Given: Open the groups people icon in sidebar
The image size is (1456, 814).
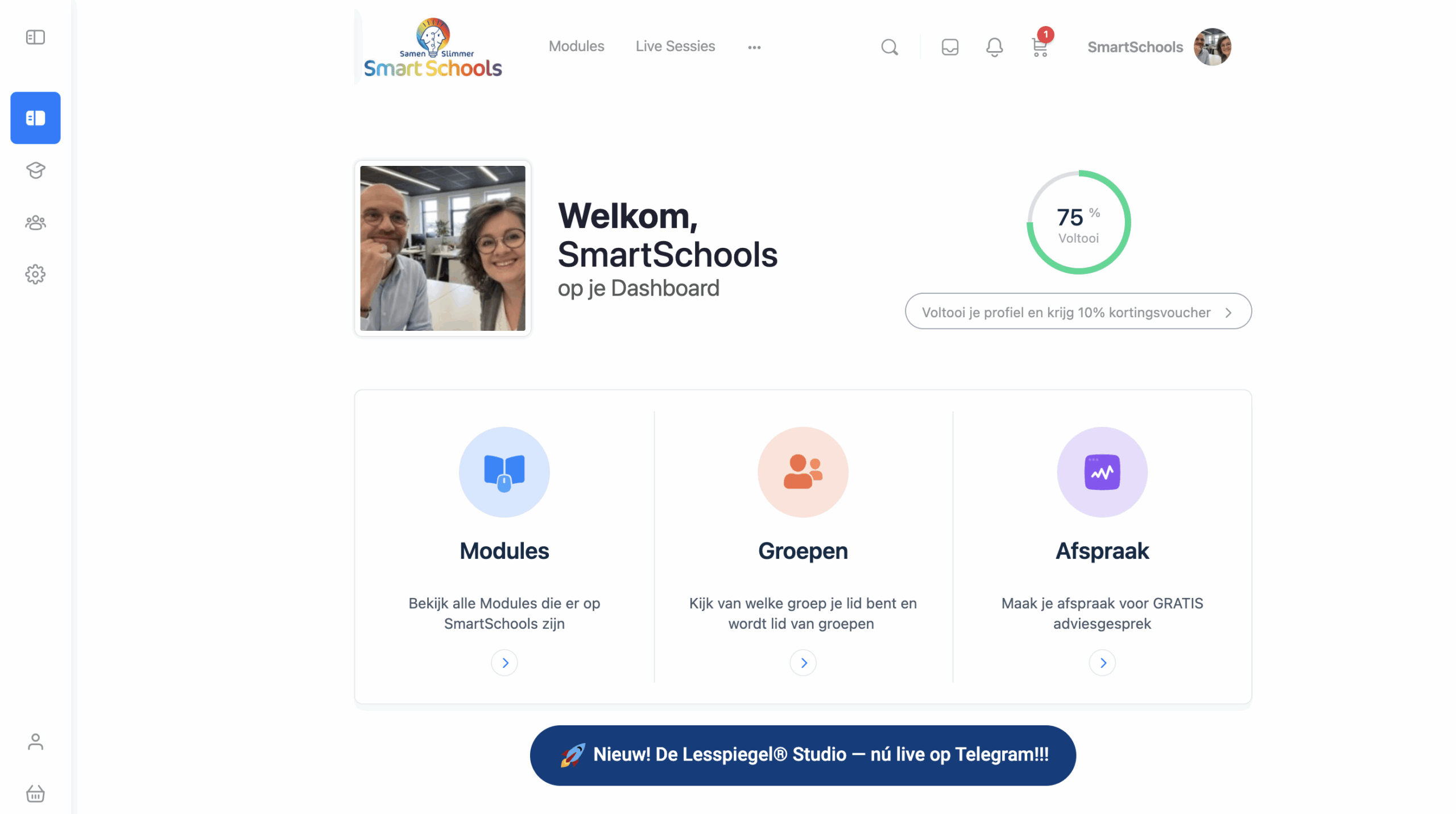Looking at the screenshot, I should pyautogui.click(x=35, y=222).
